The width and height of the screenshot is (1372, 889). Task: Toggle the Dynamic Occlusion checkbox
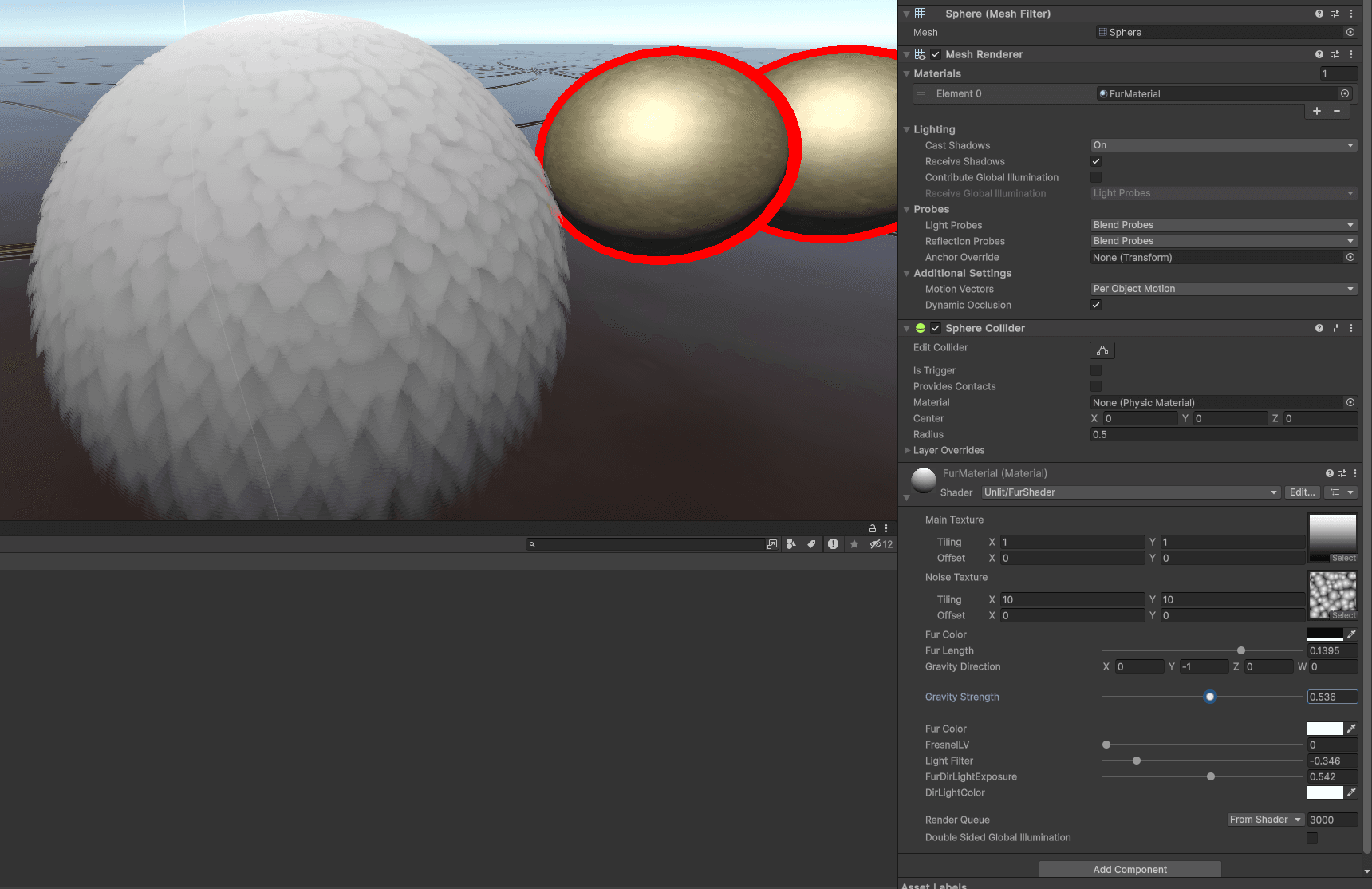point(1096,305)
